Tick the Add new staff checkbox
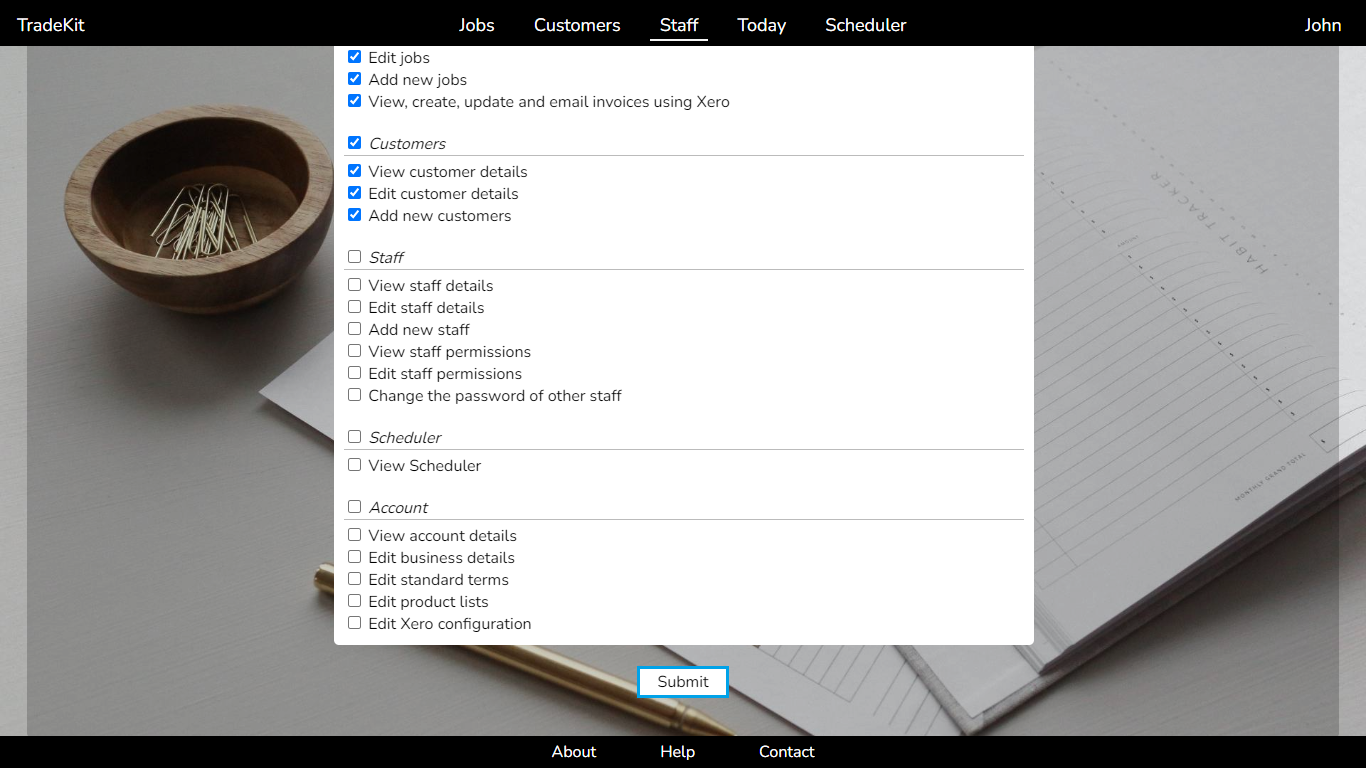The image size is (1366, 768). pos(354,329)
